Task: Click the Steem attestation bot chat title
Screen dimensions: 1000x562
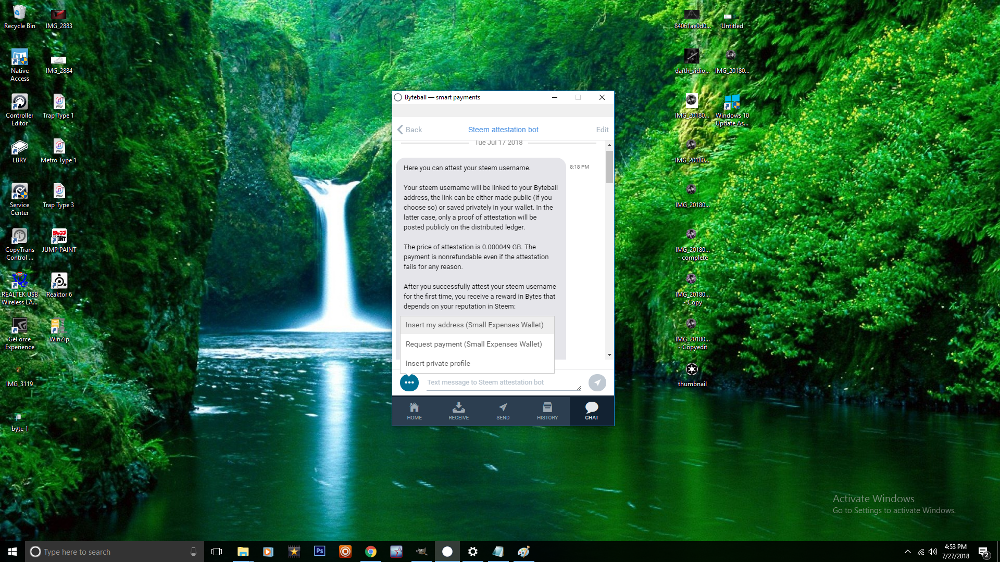Action: (503, 129)
